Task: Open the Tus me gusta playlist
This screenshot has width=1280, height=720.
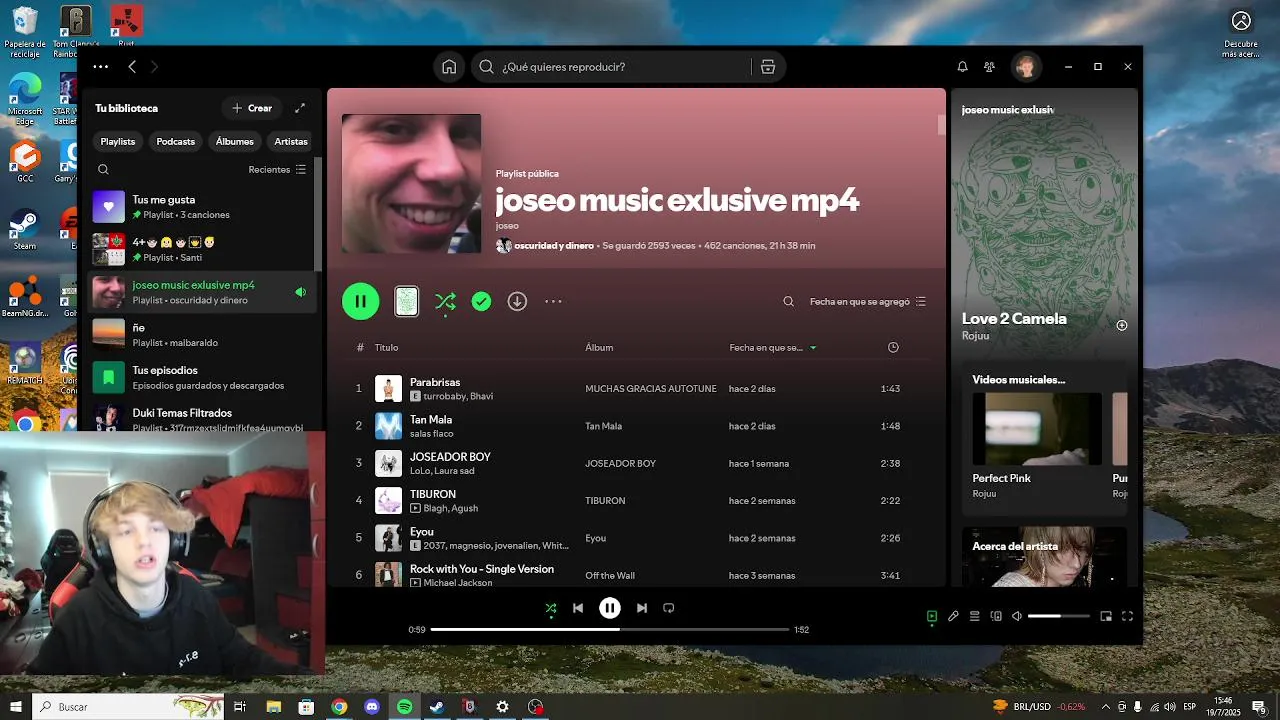Action: click(x=202, y=207)
